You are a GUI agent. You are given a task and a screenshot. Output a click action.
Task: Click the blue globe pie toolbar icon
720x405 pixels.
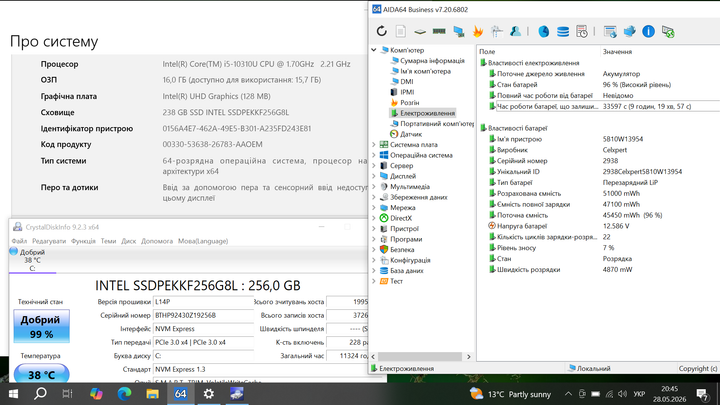click(544, 31)
